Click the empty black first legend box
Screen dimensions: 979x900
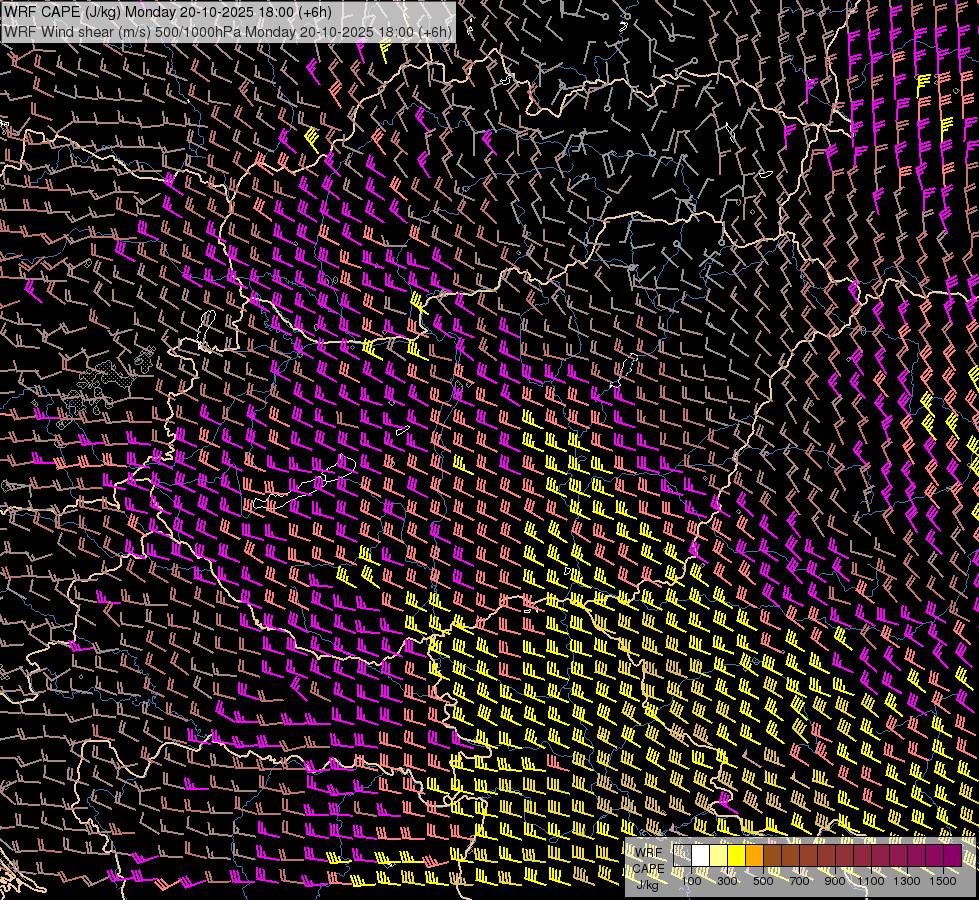(683, 856)
